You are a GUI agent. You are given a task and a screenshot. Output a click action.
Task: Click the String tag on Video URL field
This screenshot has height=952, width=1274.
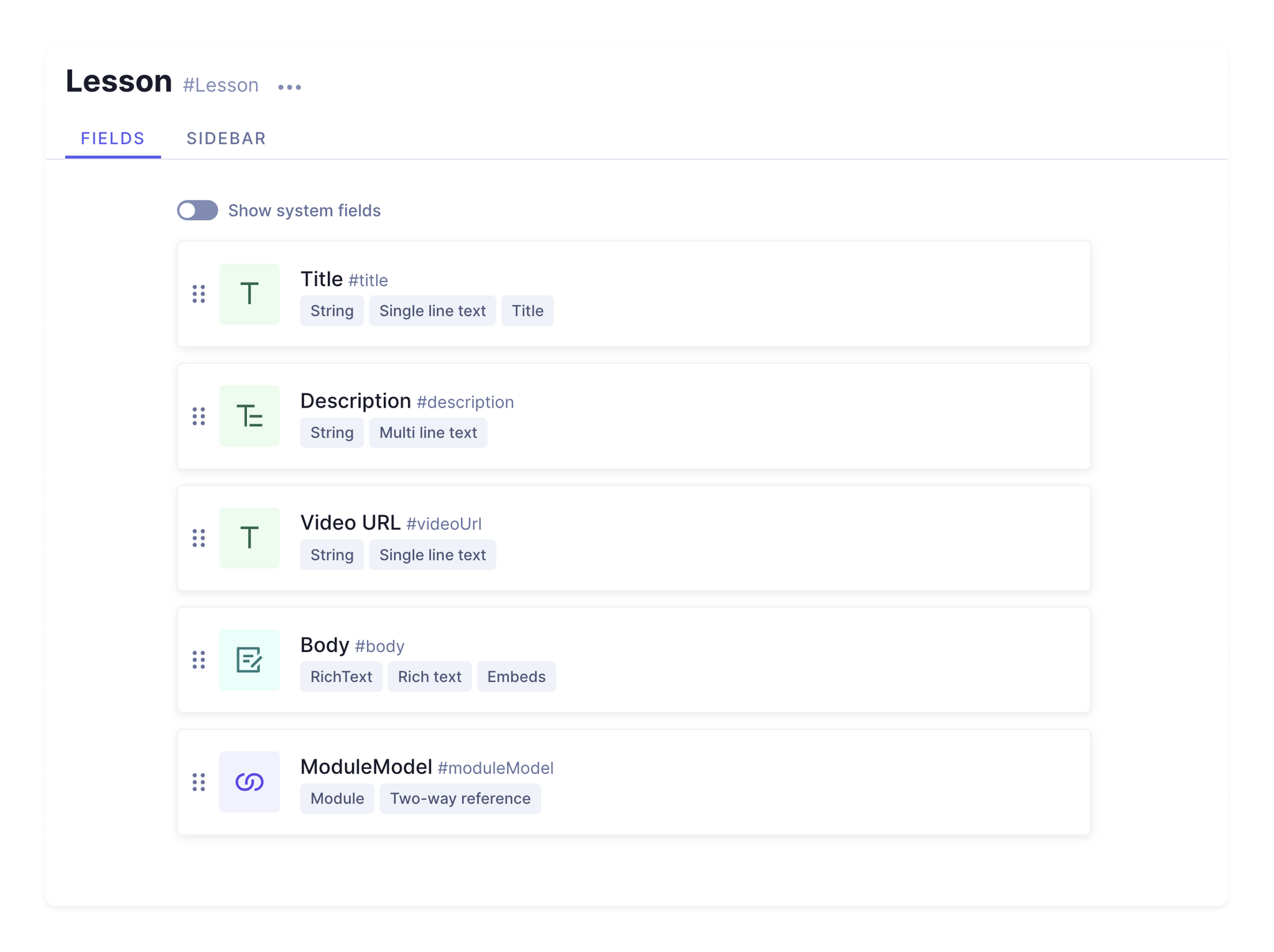coord(332,554)
